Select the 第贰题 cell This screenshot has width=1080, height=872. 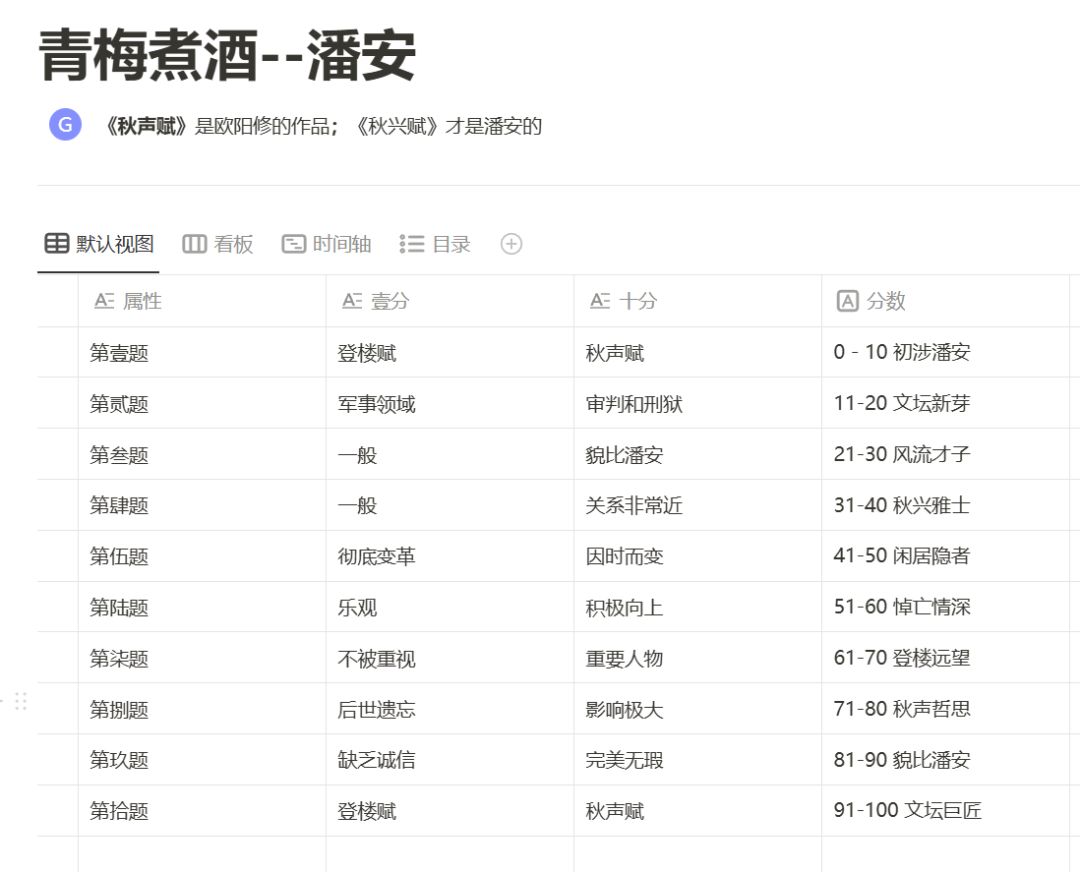pos(202,404)
